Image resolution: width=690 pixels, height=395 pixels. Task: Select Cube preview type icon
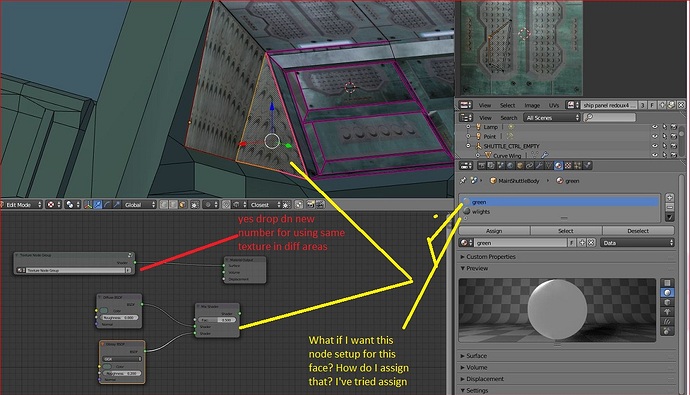click(667, 302)
